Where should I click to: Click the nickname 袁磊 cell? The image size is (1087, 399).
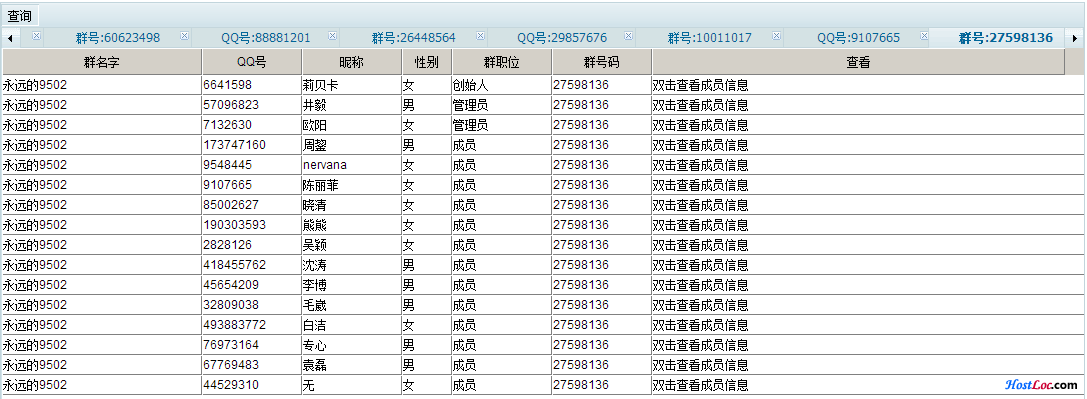351,365
